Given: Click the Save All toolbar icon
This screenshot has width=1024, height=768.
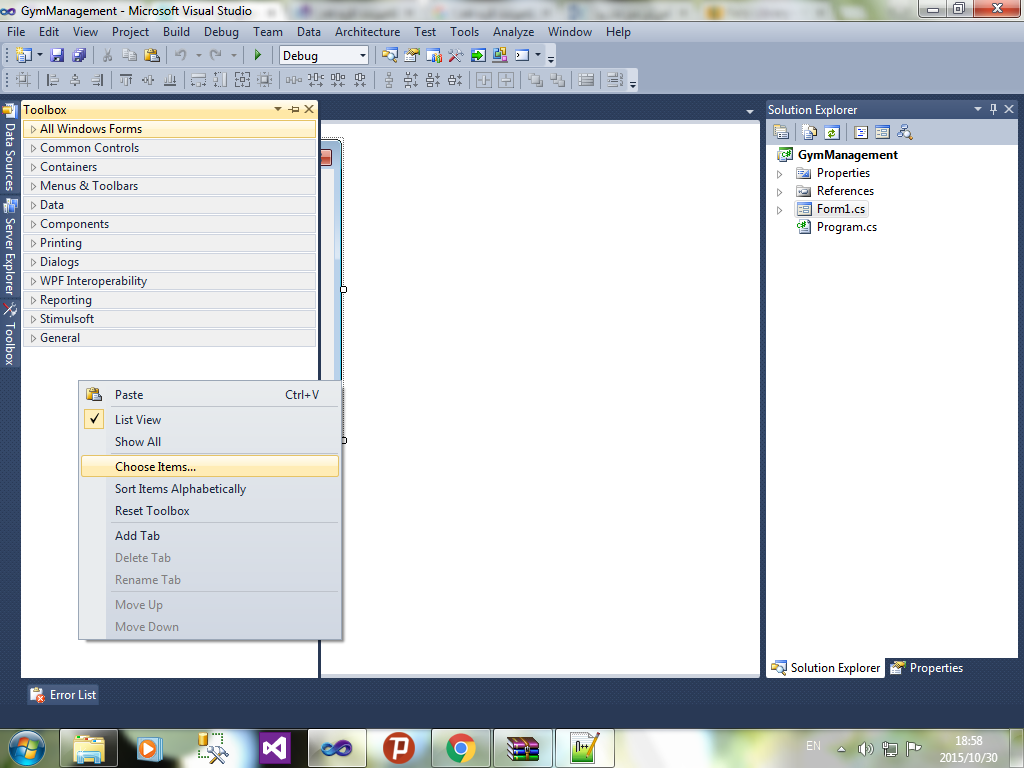Looking at the screenshot, I should 79,56.
